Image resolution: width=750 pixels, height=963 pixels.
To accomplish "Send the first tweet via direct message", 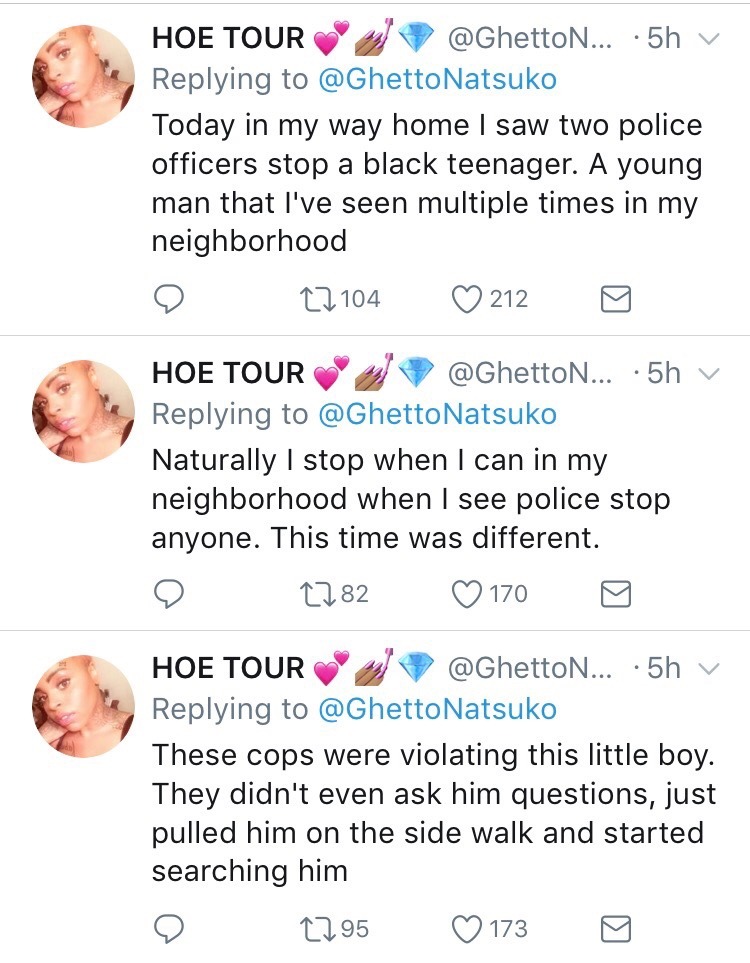I will (x=615, y=298).
